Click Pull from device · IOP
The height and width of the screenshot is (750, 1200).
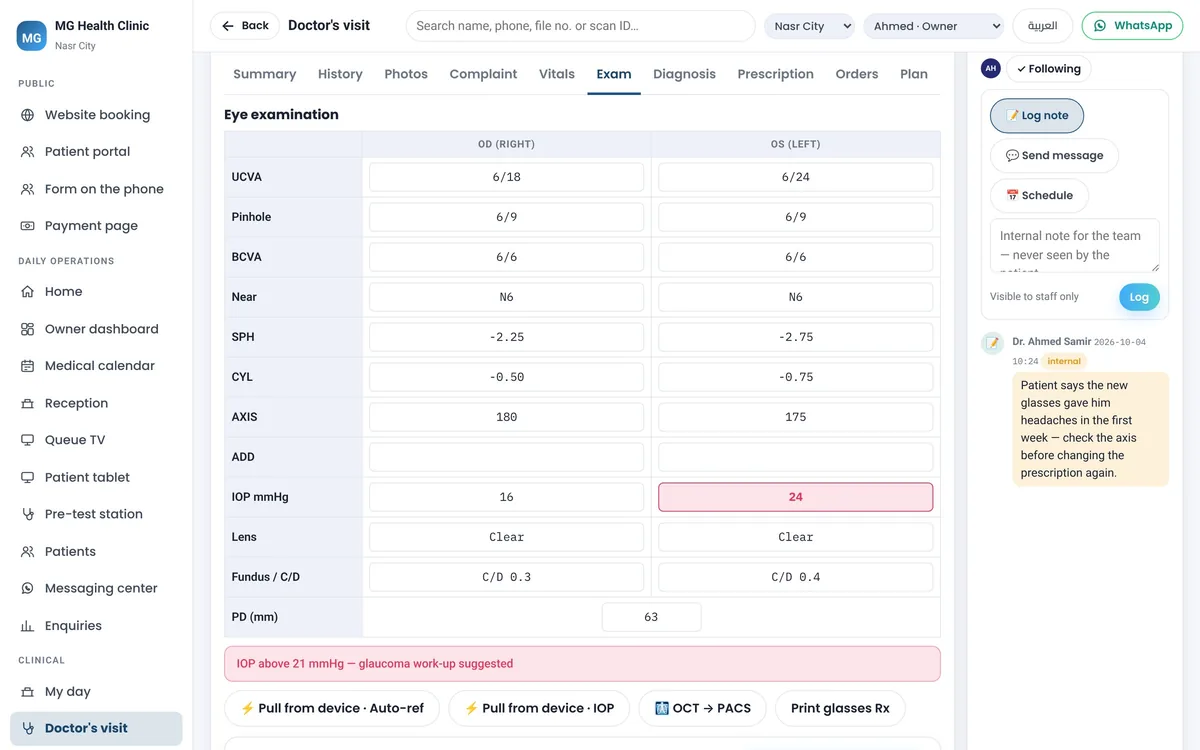tap(538, 708)
